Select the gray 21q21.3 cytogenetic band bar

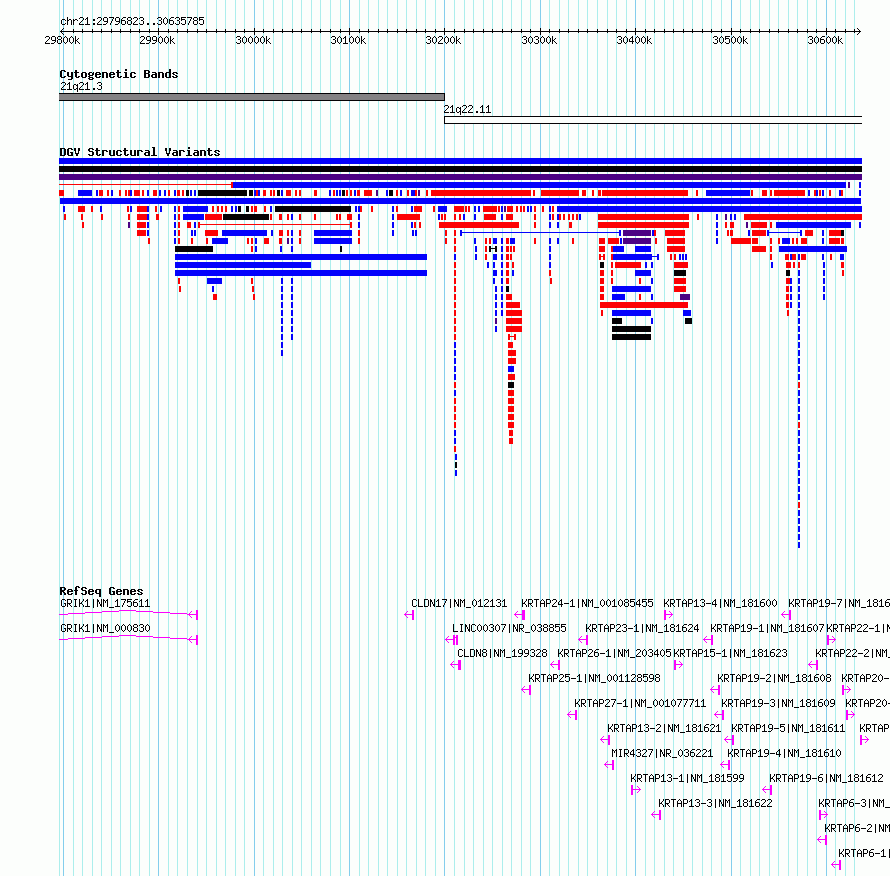pos(252,97)
